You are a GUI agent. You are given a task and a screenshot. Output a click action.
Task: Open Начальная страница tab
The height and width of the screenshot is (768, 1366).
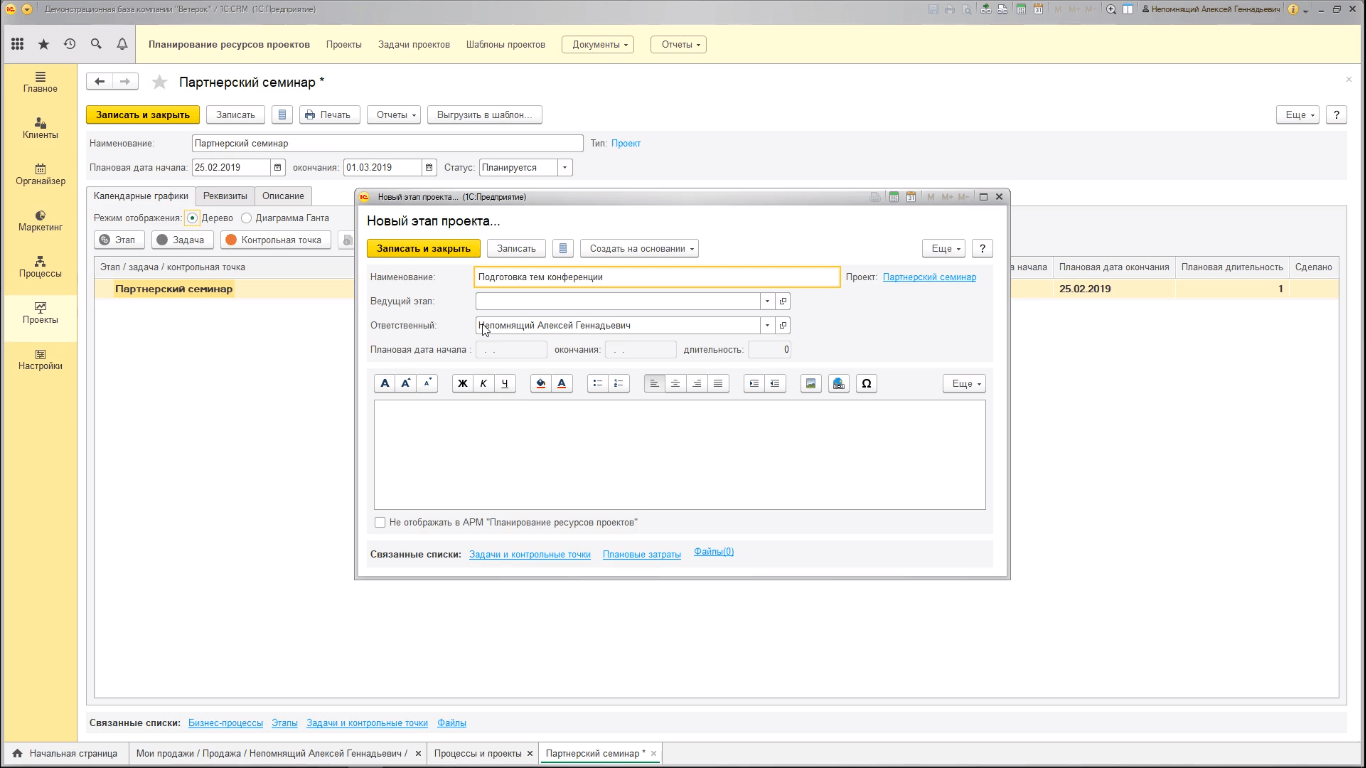[x=65, y=753]
